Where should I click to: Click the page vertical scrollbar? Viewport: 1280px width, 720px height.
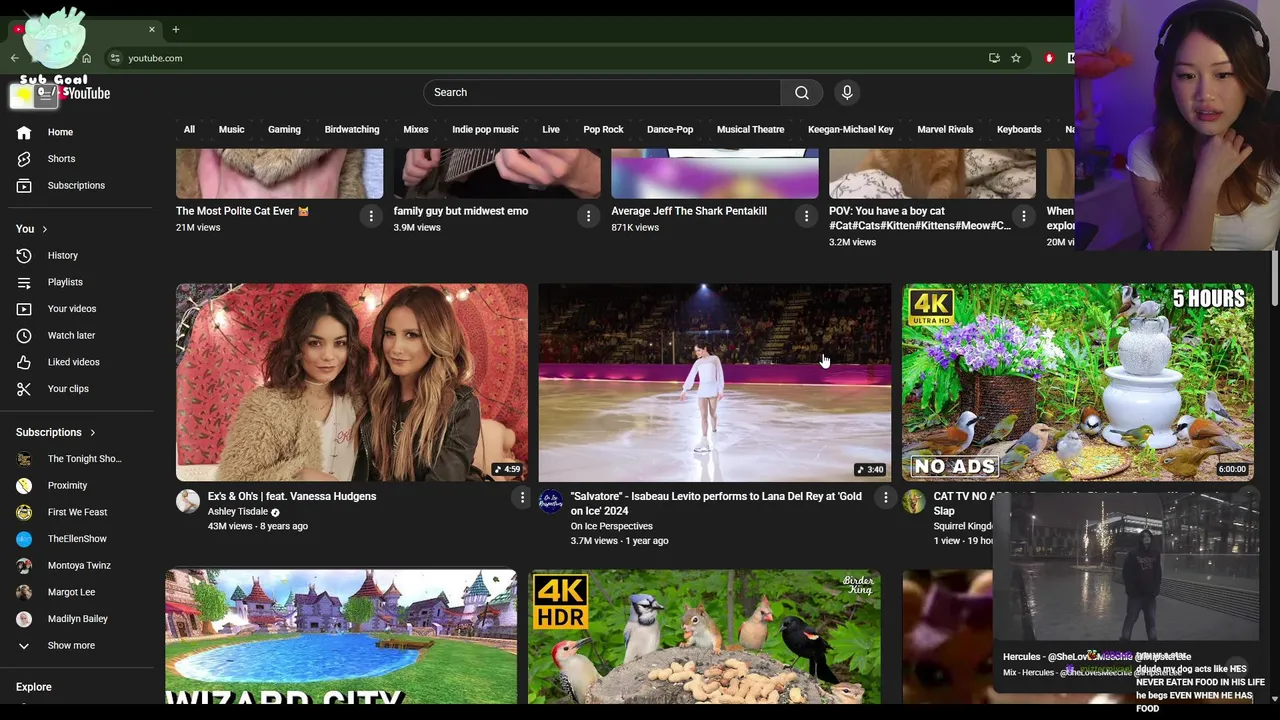1274,280
